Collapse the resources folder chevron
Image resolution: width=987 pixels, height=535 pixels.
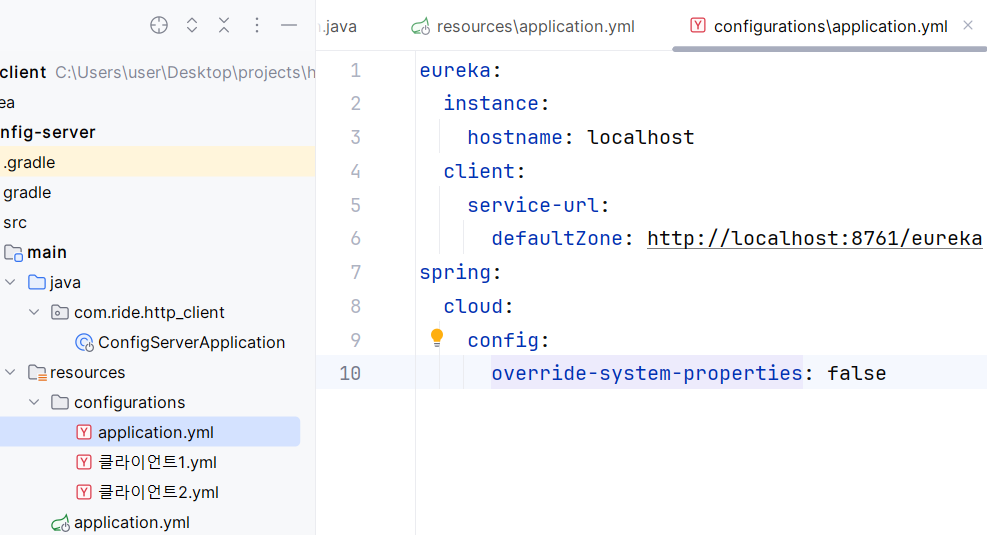(10, 372)
